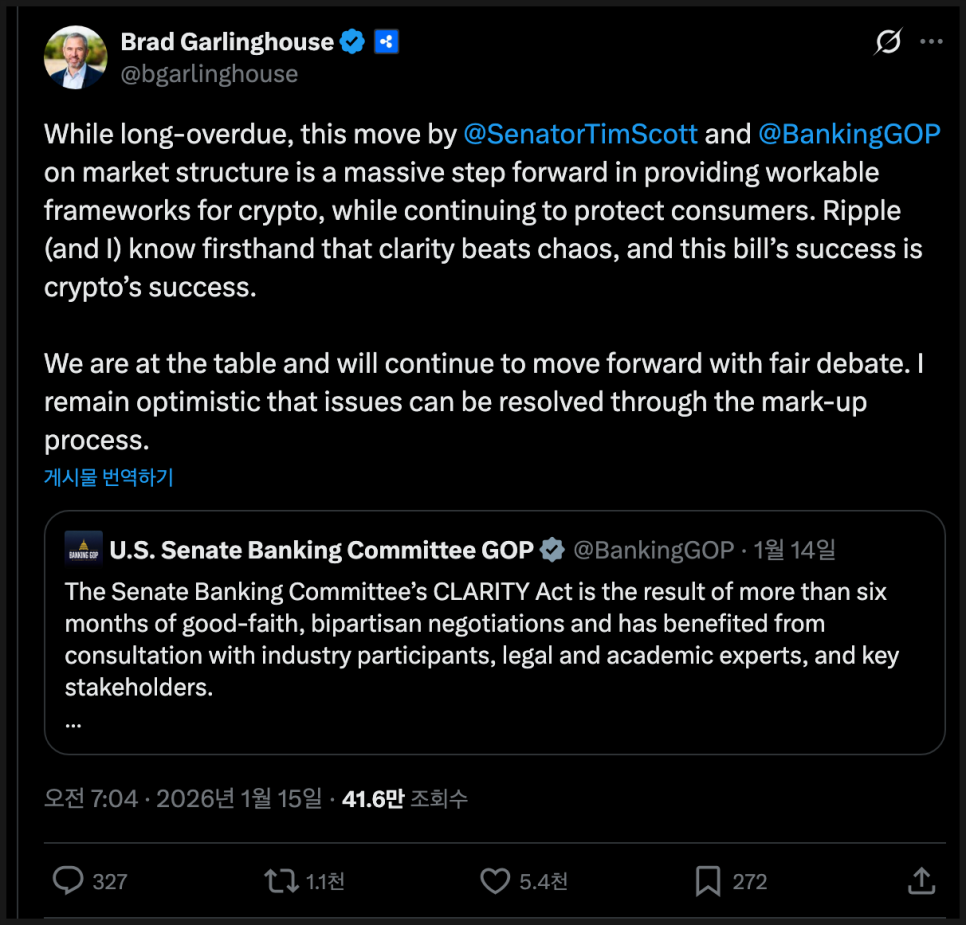Repost this post via retweet icon
Image resolution: width=966 pixels, height=925 pixels.
coord(281,880)
